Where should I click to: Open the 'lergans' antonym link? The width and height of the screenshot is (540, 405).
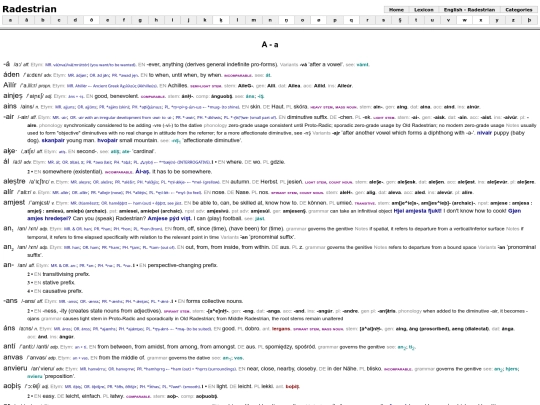pos(281,329)
